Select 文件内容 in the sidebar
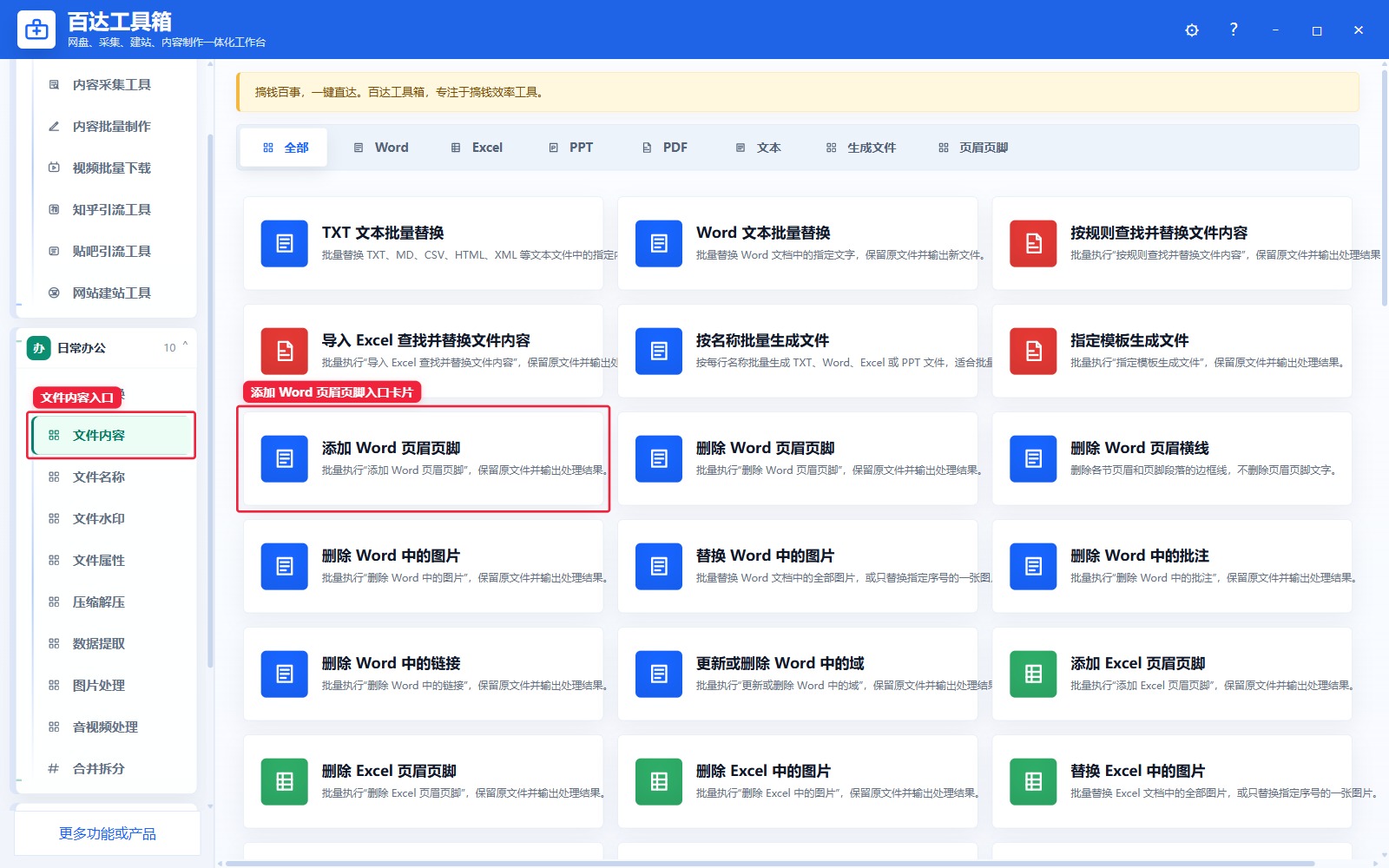Image resolution: width=1389 pixels, height=868 pixels. [x=111, y=436]
